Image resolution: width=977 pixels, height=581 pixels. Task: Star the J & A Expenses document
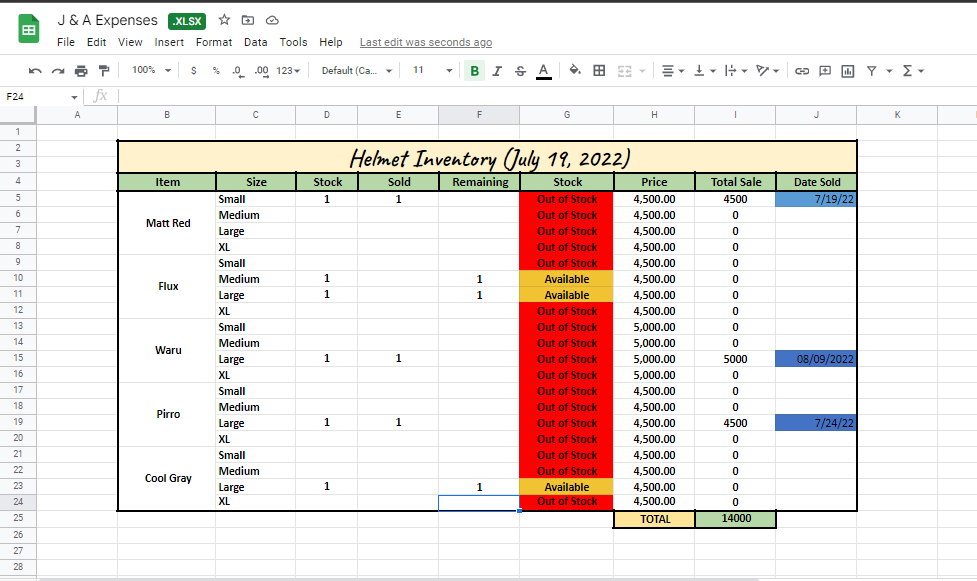point(224,20)
